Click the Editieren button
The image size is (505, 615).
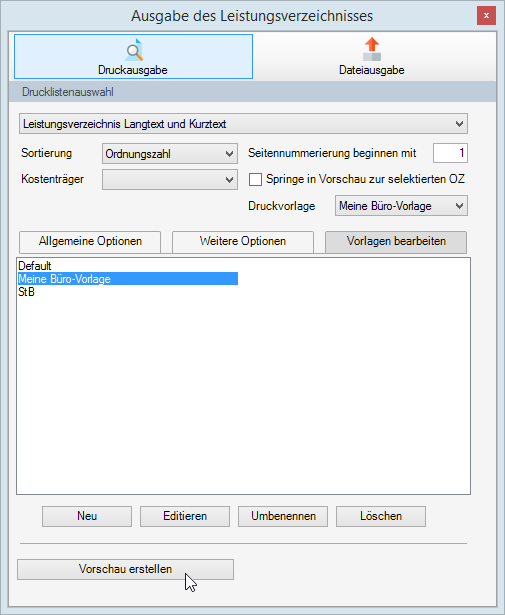[185, 516]
